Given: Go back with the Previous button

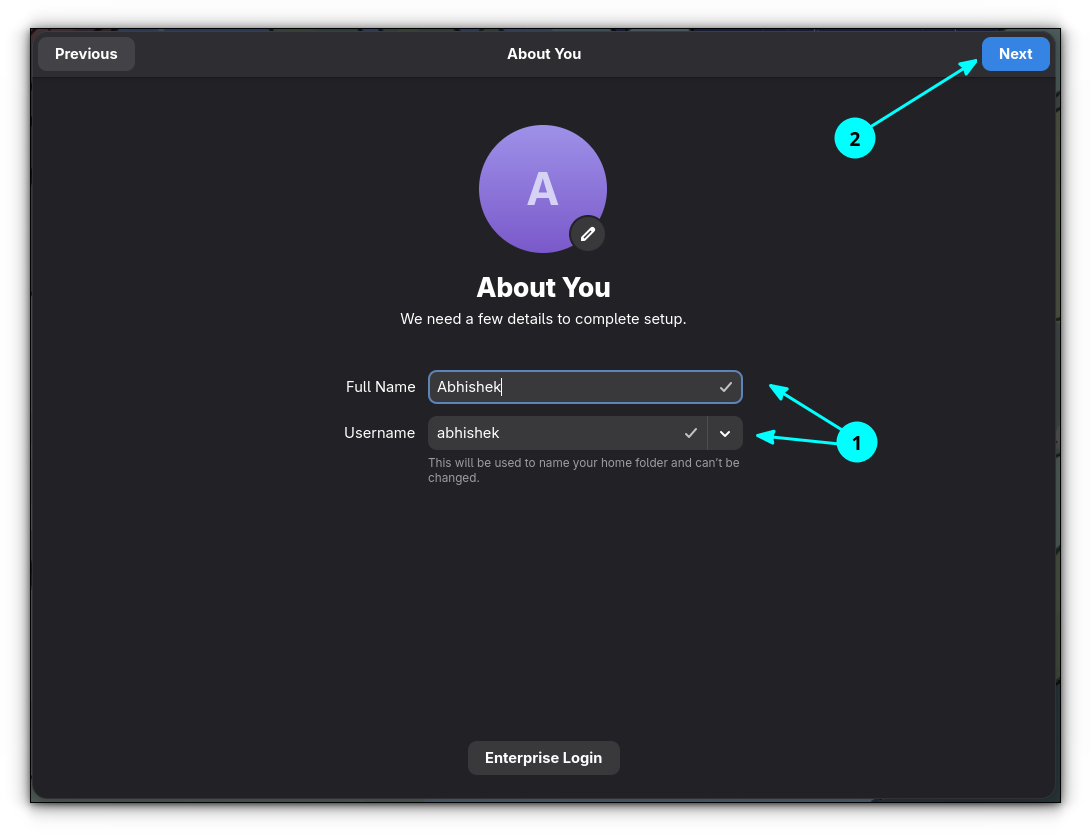Looking at the screenshot, I should pyautogui.click(x=86, y=54).
